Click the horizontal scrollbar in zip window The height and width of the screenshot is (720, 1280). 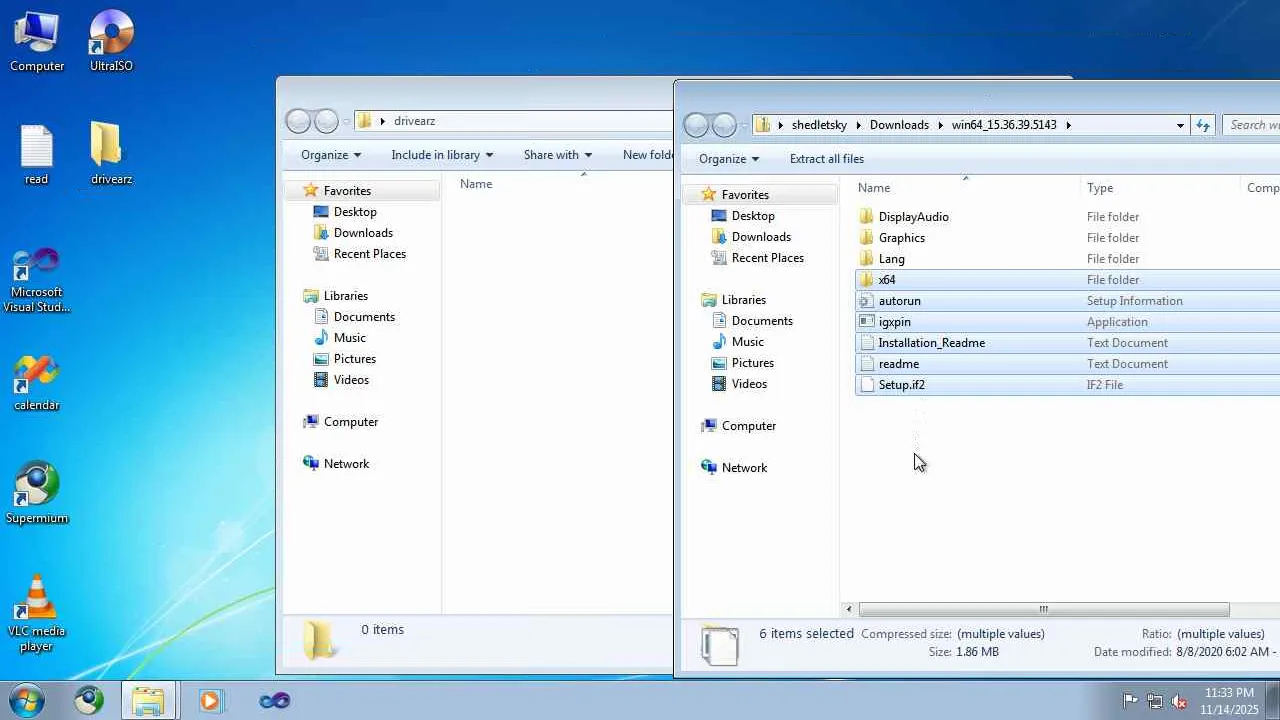tap(1043, 610)
